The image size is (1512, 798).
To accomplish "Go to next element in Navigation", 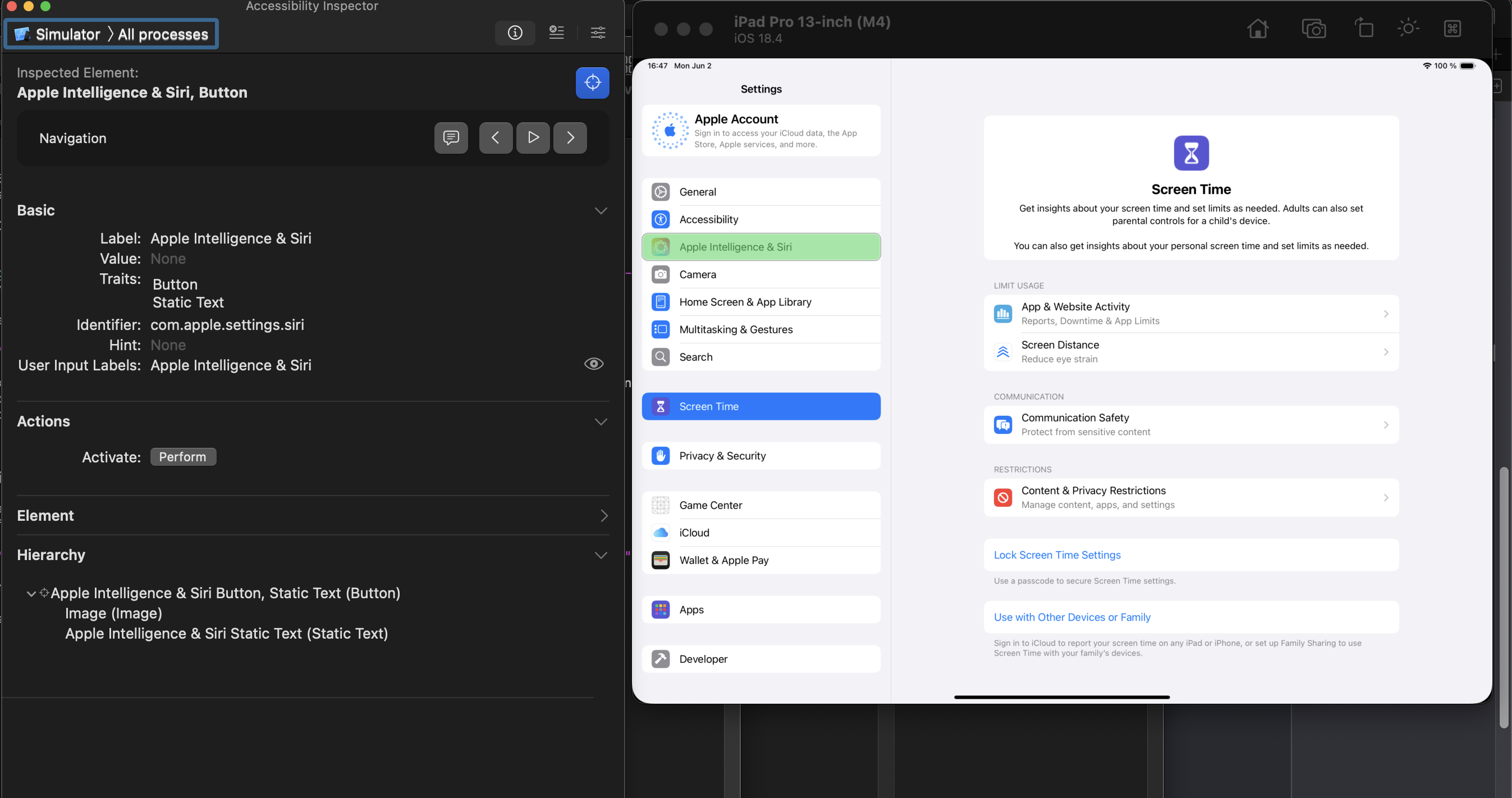I will tap(570, 138).
